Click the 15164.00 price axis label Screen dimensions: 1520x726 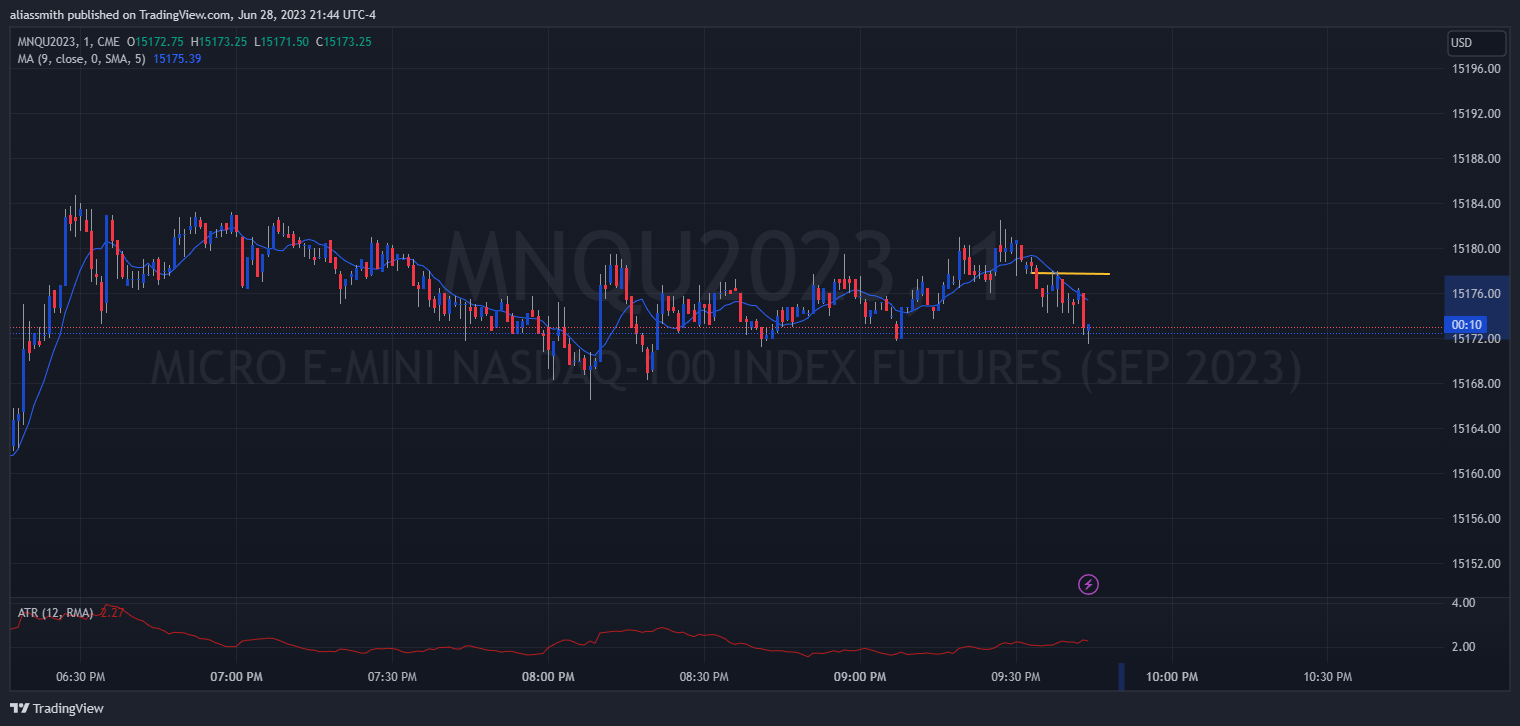1476,429
